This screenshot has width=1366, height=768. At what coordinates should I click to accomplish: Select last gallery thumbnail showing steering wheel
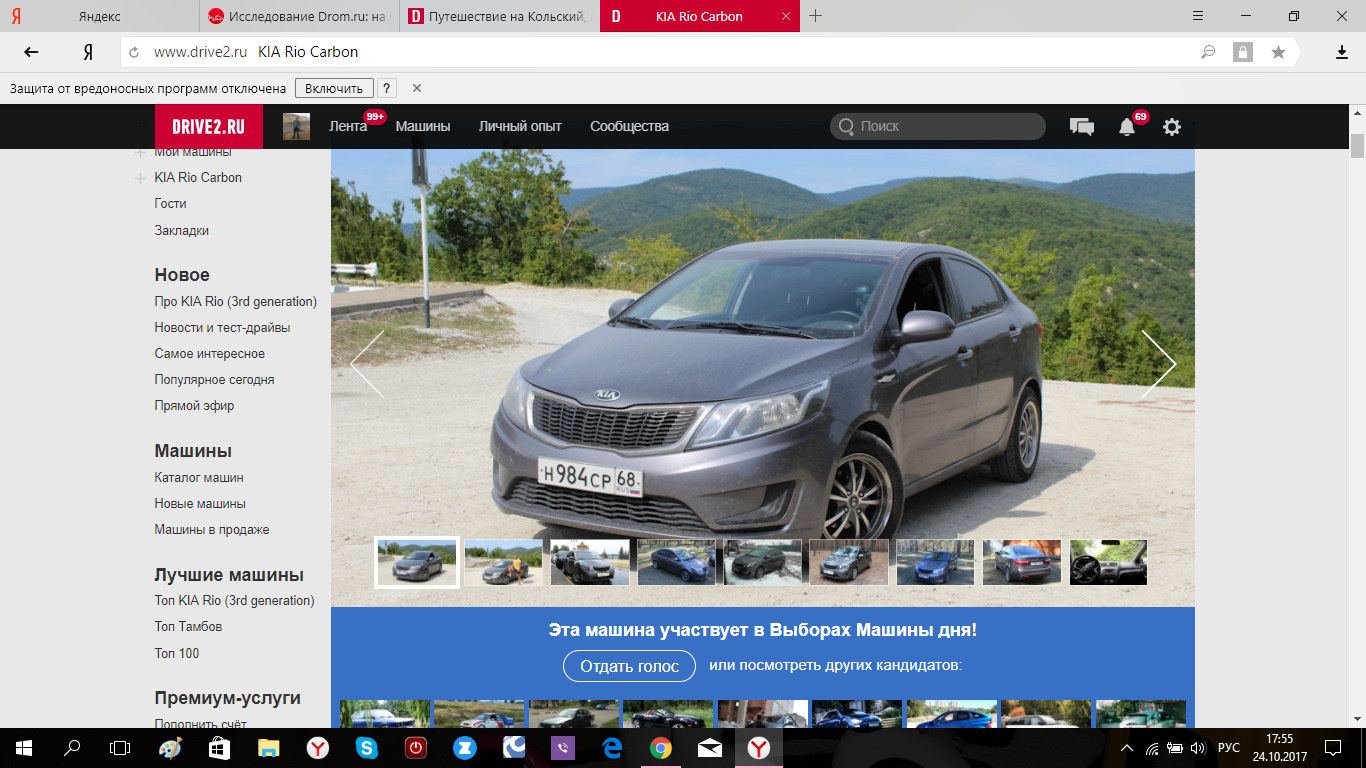pos(1108,562)
